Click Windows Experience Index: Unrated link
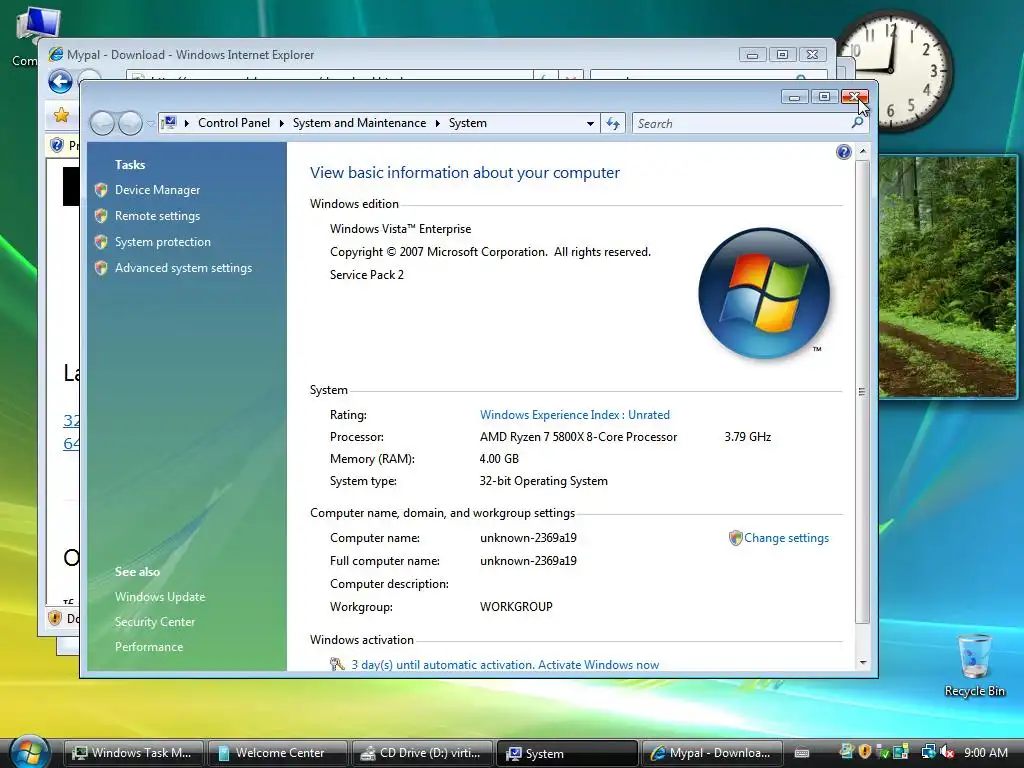Image resolution: width=1024 pixels, height=768 pixels. (x=575, y=415)
